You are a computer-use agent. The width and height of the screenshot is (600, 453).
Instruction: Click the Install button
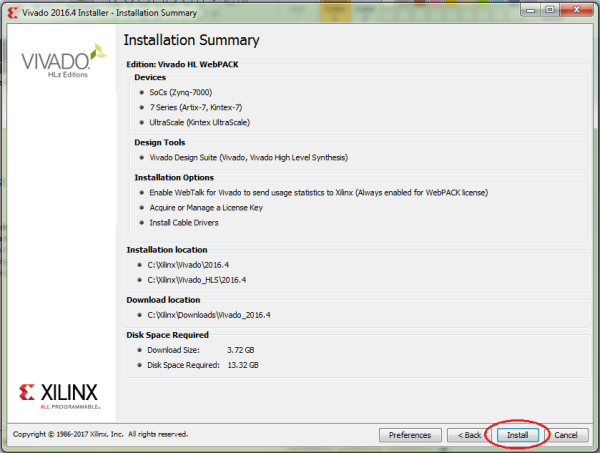(517, 435)
